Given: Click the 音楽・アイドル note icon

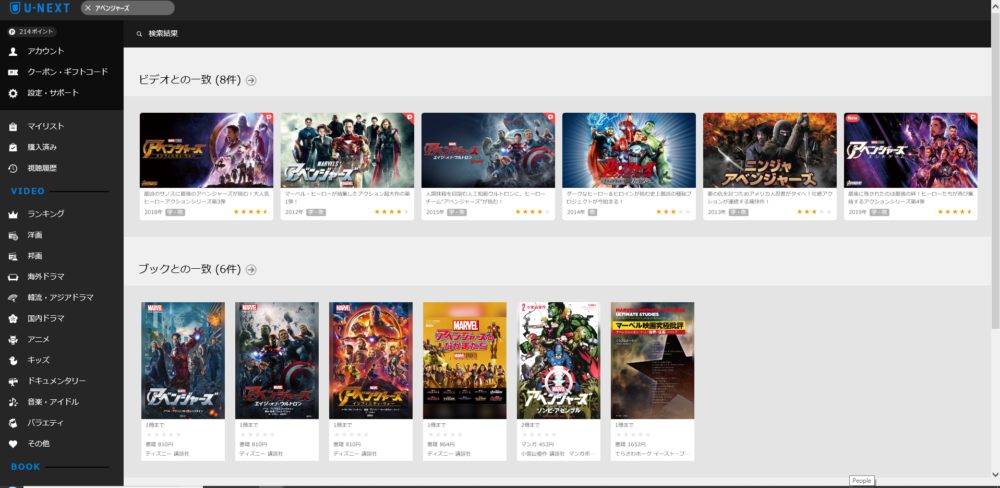Looking at the screenshot, I should (13, 402).
